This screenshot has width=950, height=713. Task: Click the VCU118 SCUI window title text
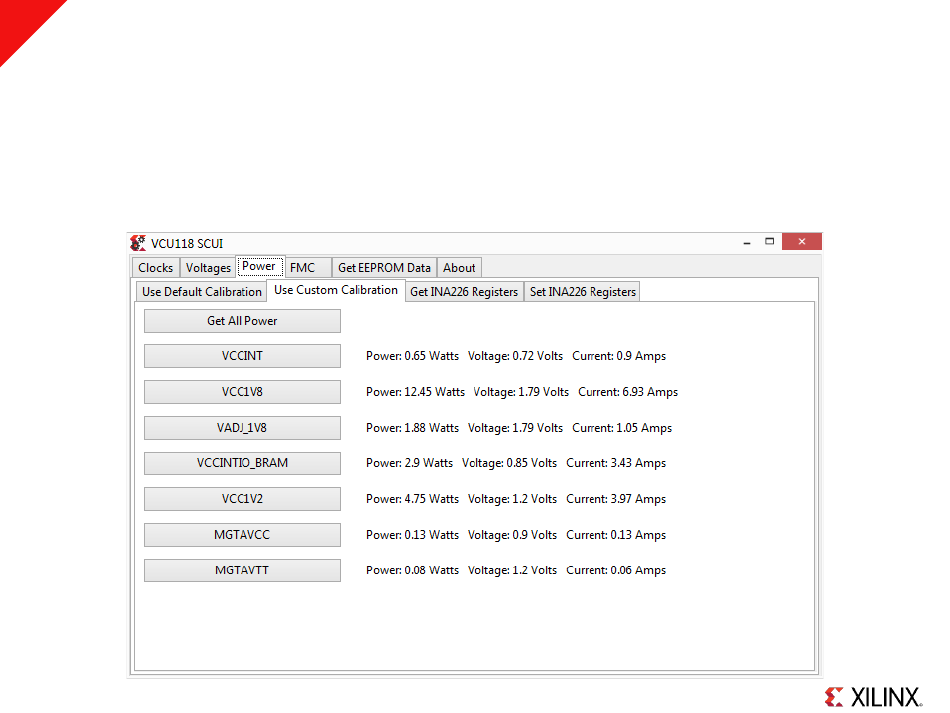click(x=187, y=244)
